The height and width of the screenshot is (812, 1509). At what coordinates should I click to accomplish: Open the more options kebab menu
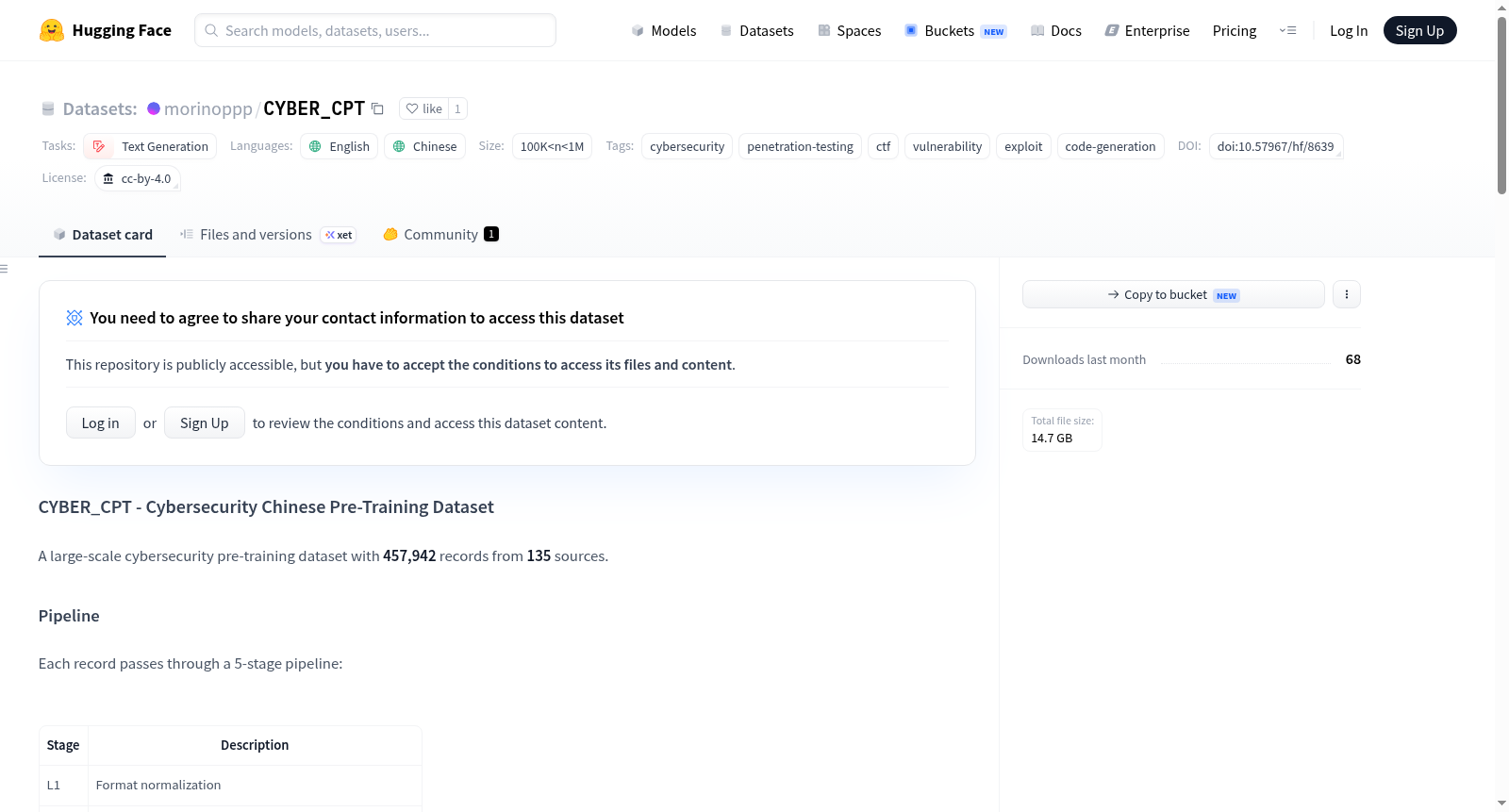pyautogui.click(x=1347, y=294)
